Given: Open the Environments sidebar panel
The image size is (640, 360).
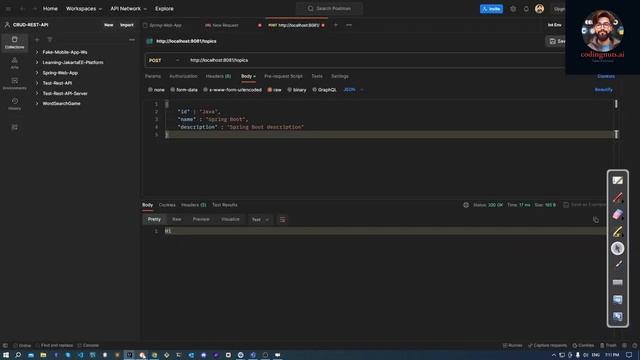Looking at the screenshot, I should point(14,83).
